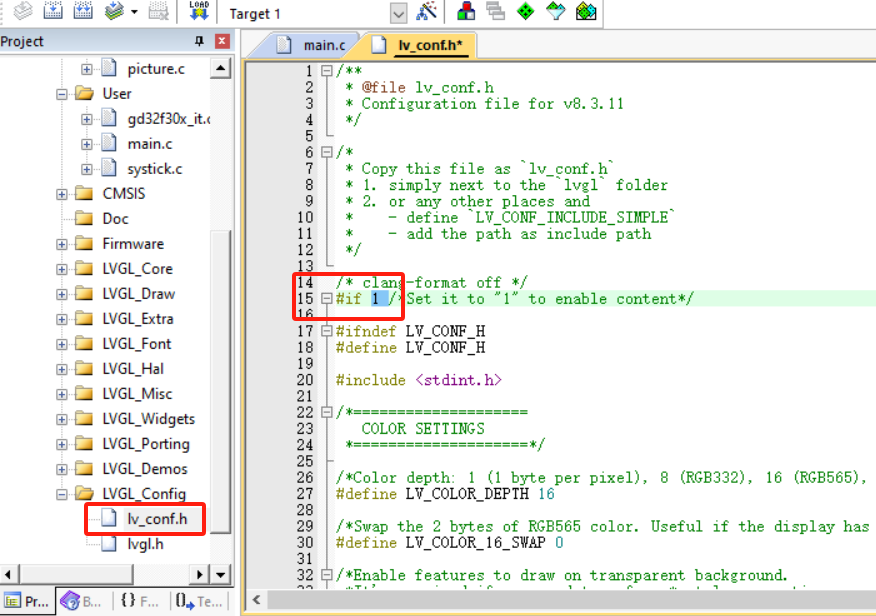
Task: Open the Batch Build dropdown arrow
Action: (134, 12)
